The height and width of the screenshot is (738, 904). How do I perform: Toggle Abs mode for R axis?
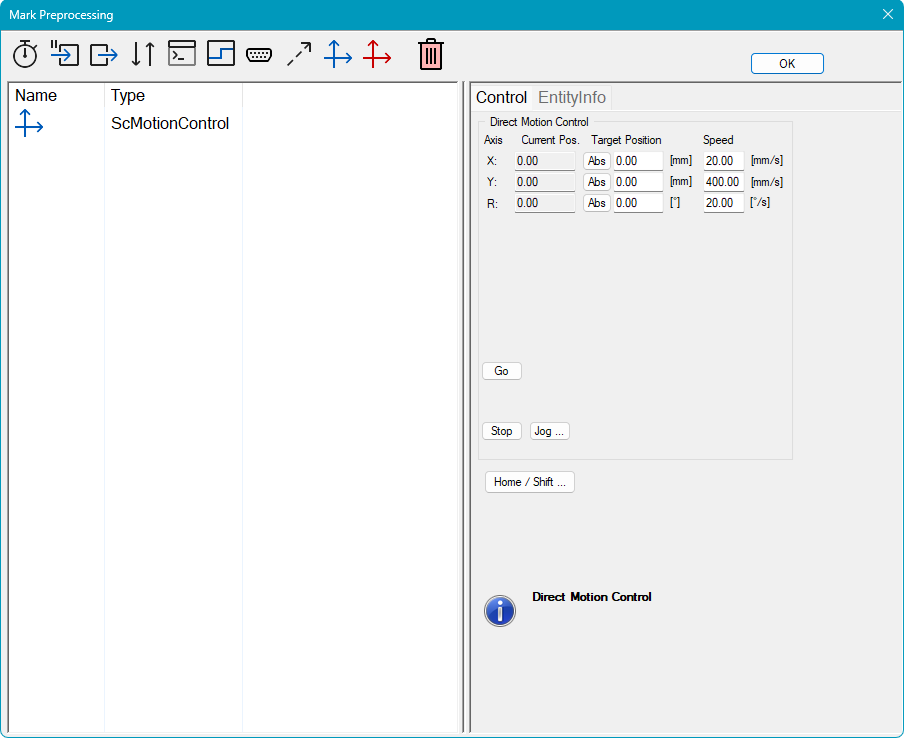597,203
